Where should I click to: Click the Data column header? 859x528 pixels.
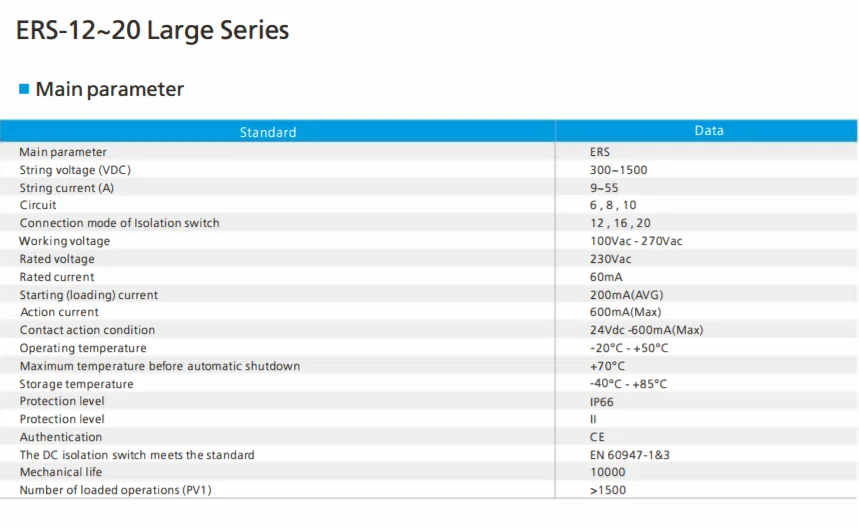[709, 131]
